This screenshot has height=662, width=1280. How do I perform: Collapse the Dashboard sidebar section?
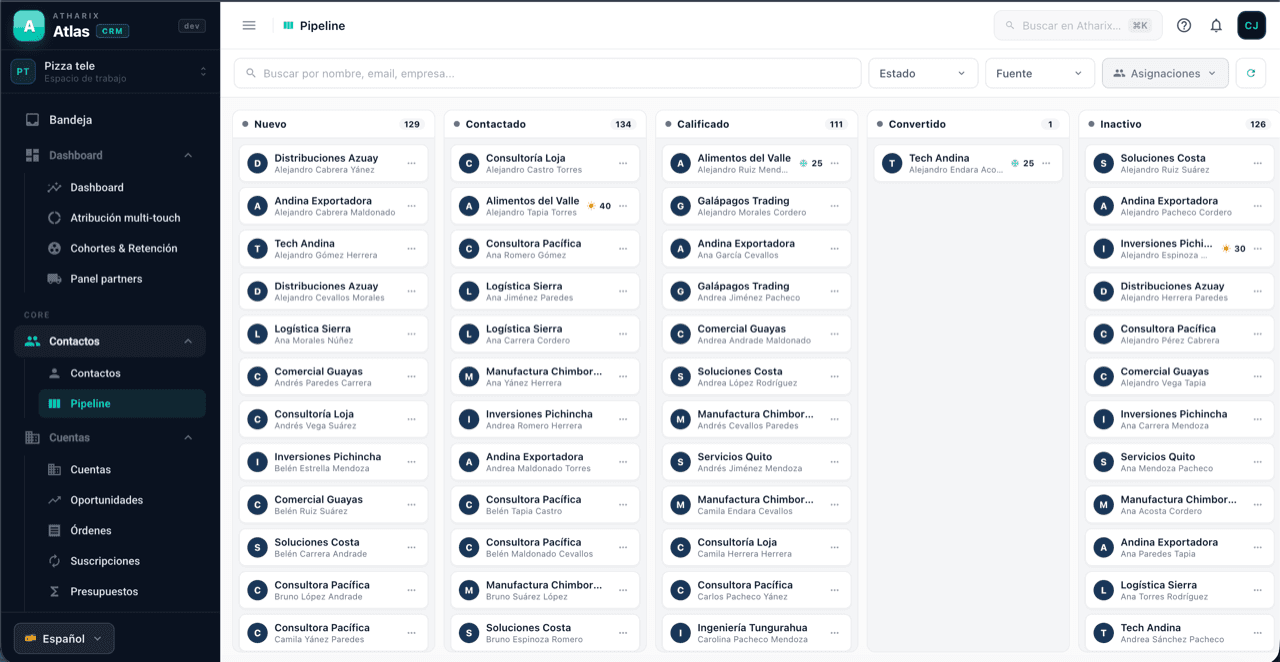(110, 155)
